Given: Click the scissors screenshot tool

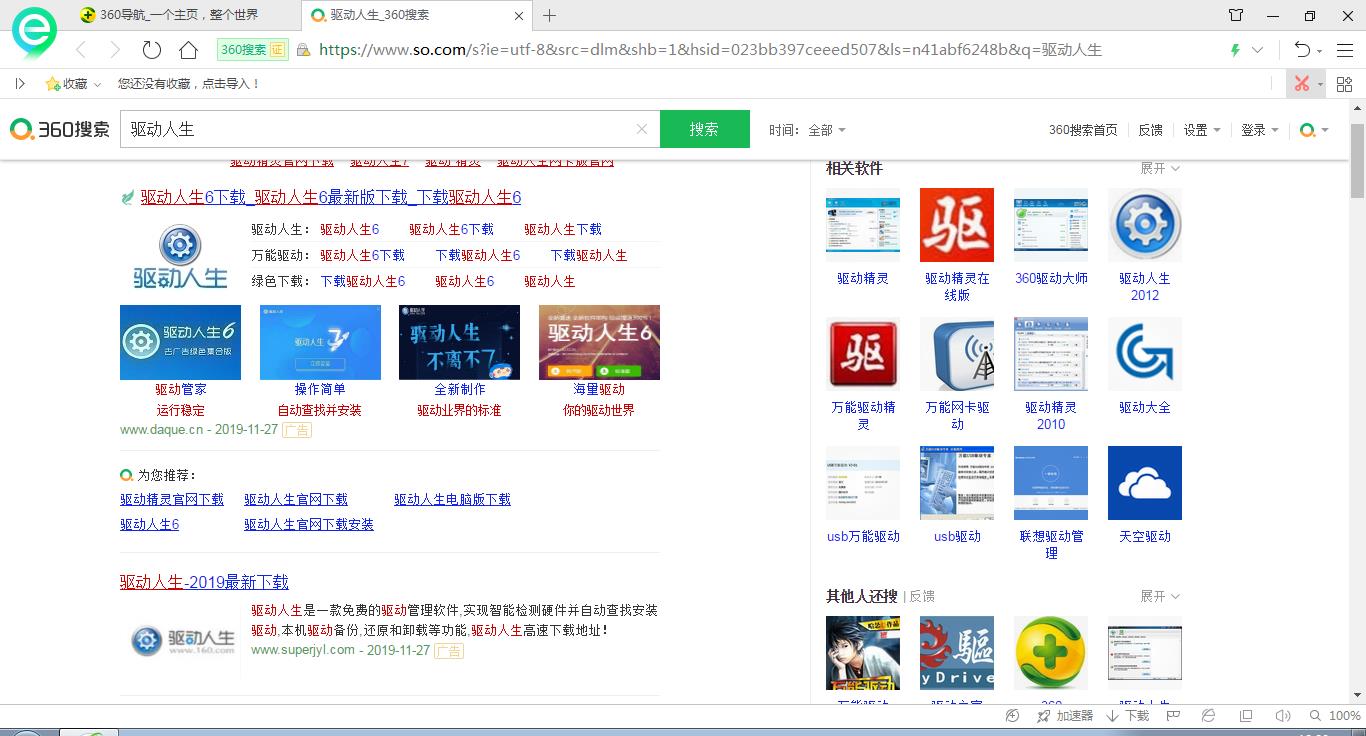Looking at the screenshot, I should pyautogui.click(x=1301, y=84).
